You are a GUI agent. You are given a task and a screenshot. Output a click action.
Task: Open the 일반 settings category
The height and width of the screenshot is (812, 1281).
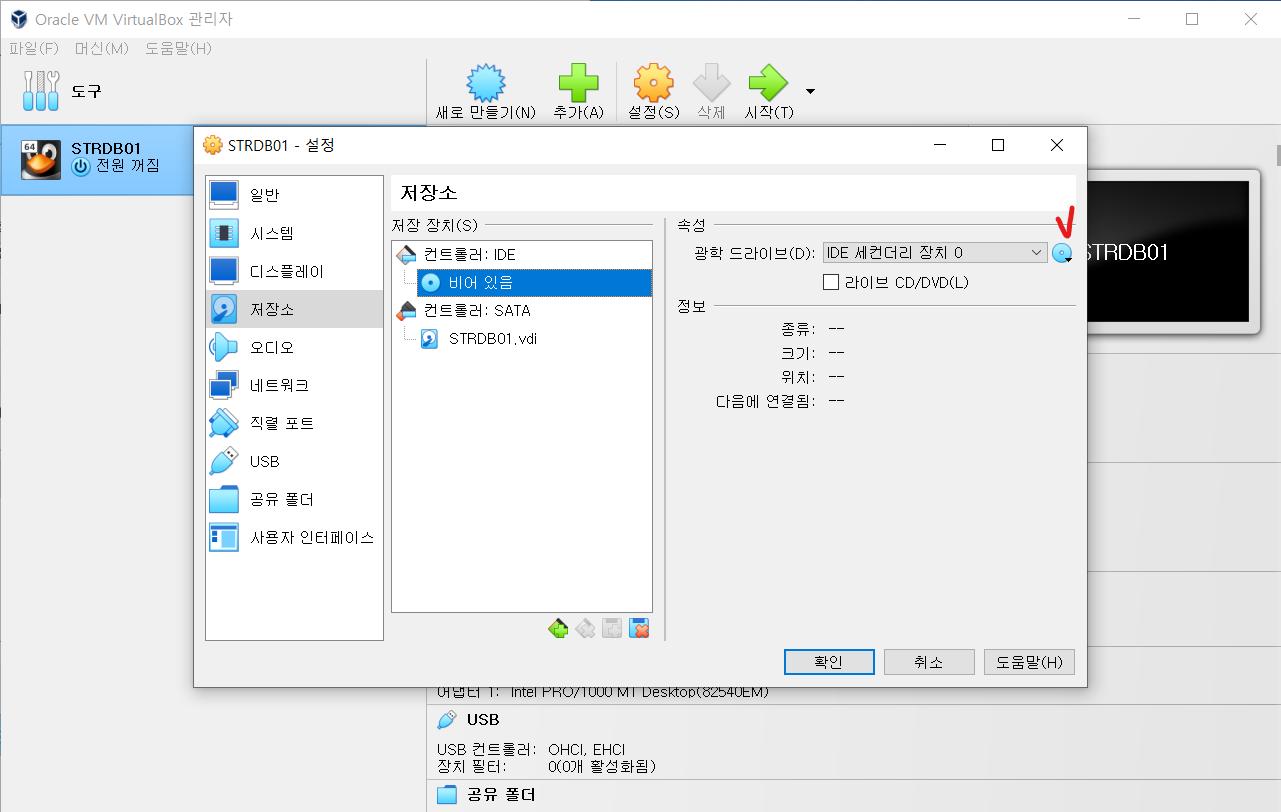click(294, 195)
